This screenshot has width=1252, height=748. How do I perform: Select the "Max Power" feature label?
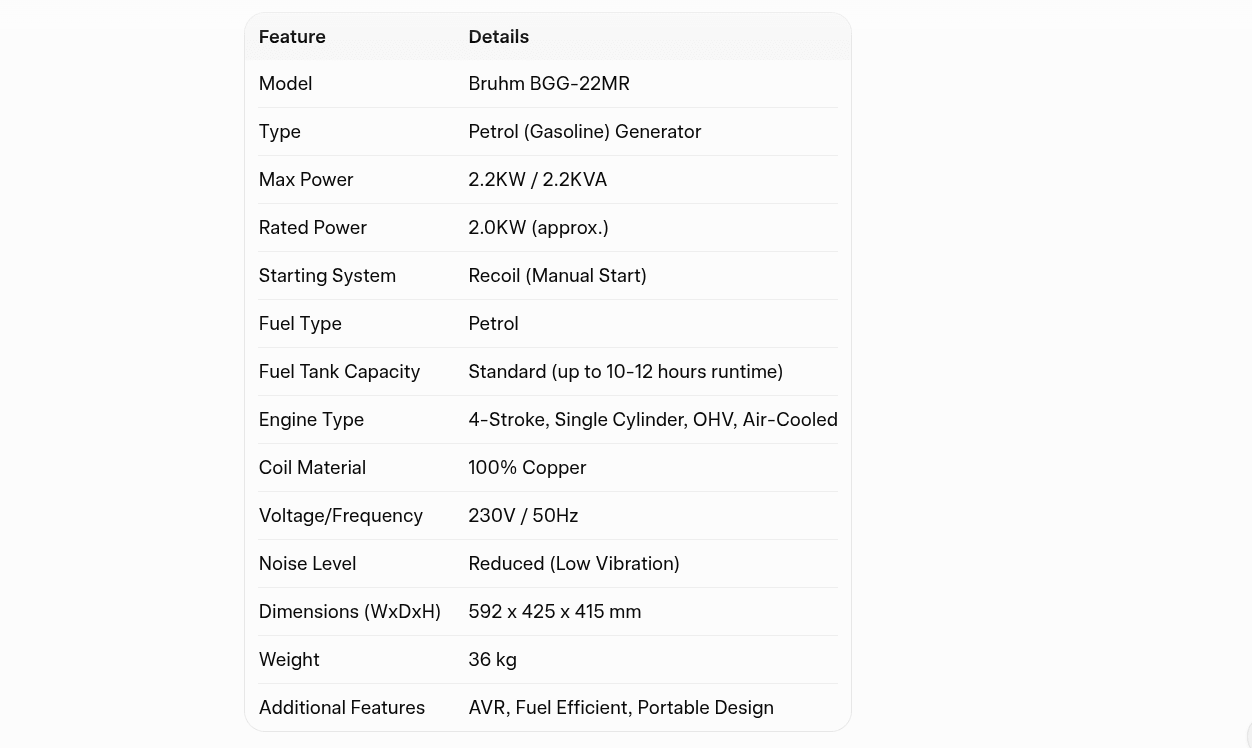click(306, 180)
